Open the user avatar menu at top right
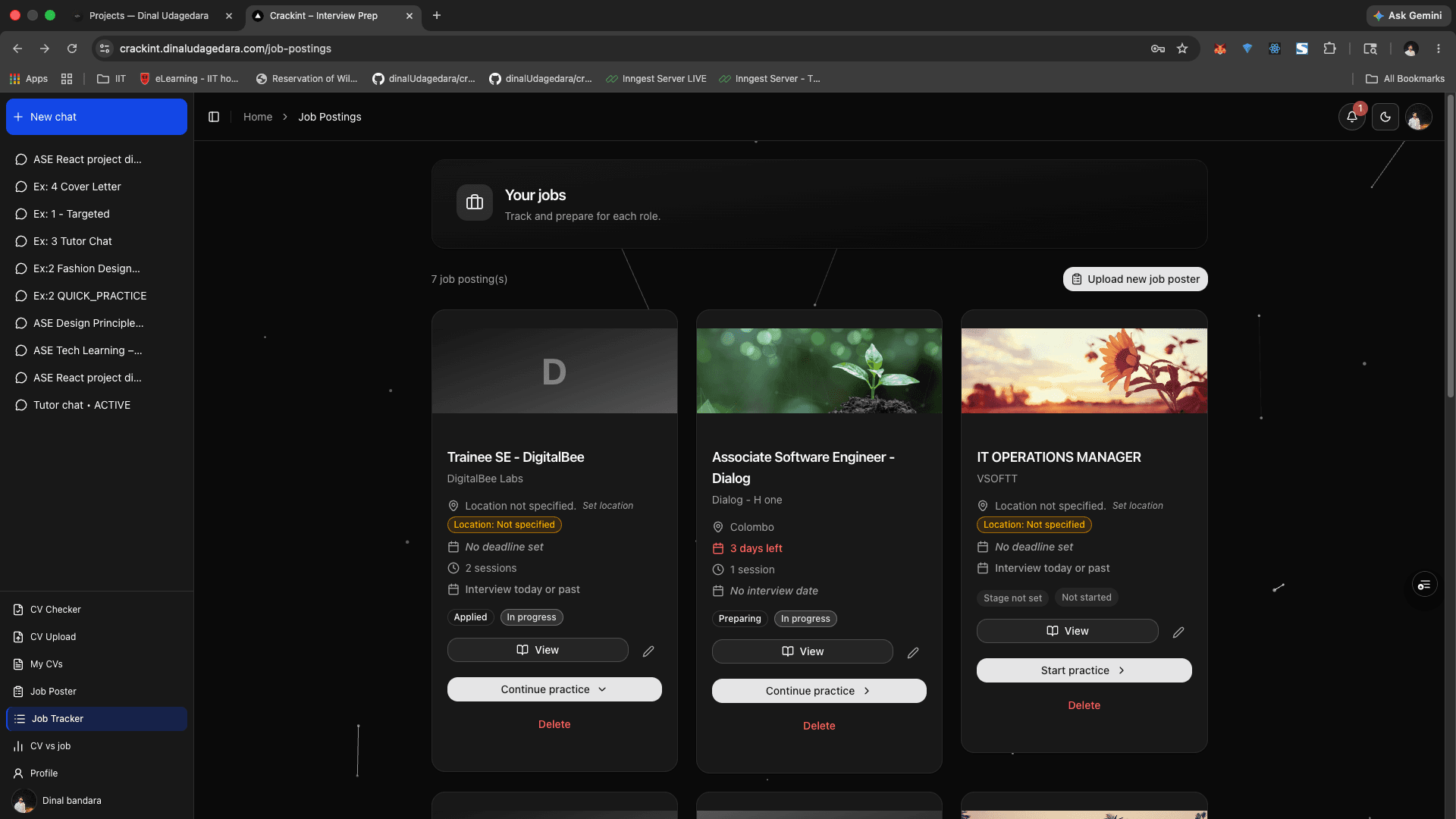1456x819 pixels. 1418,117
